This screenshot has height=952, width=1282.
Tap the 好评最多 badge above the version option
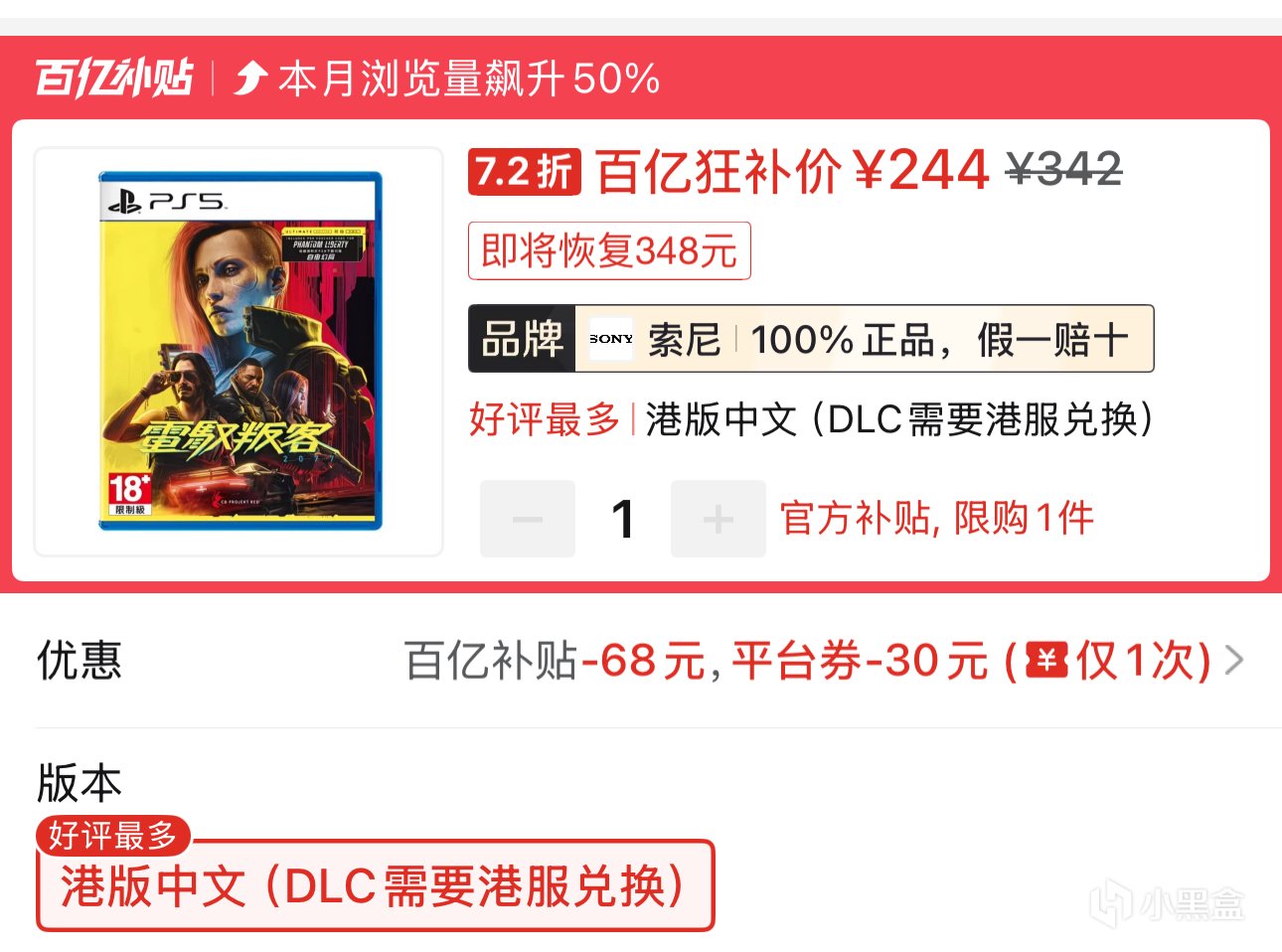point(113,835)
